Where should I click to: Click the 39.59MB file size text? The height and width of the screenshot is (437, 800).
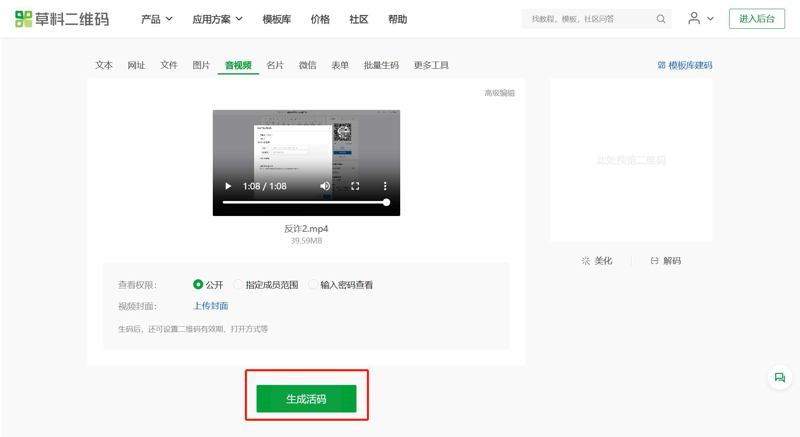point(306,241)
